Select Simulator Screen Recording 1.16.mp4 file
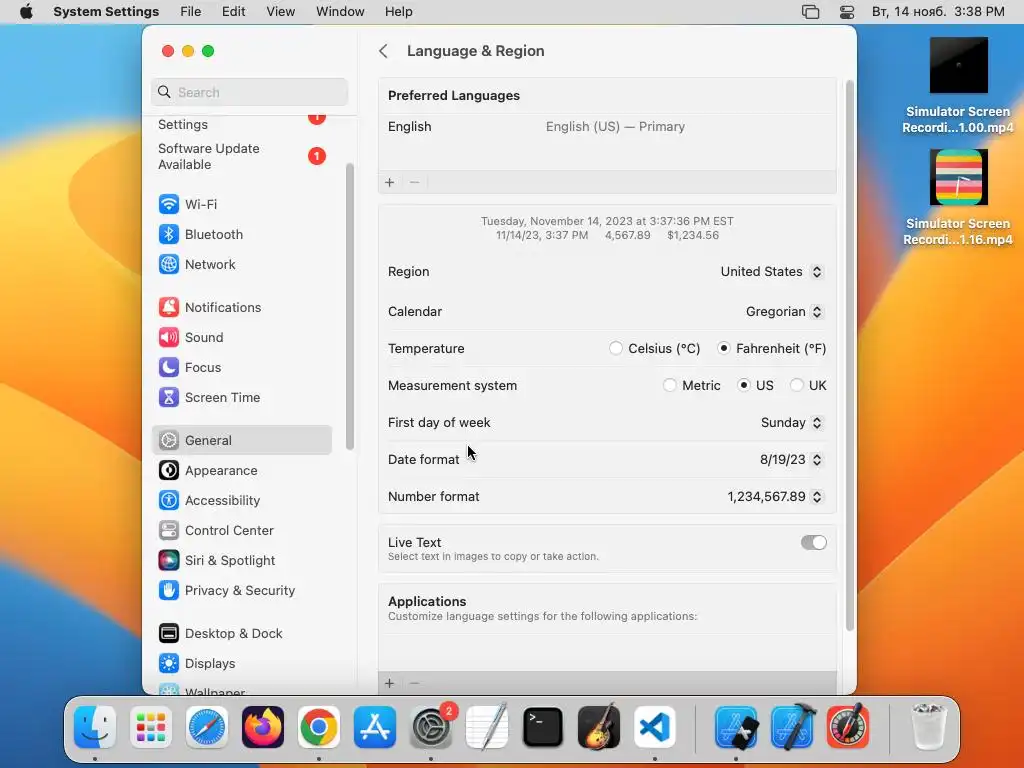This screenshot has width=1024, height=768. [x=958, y=198]
